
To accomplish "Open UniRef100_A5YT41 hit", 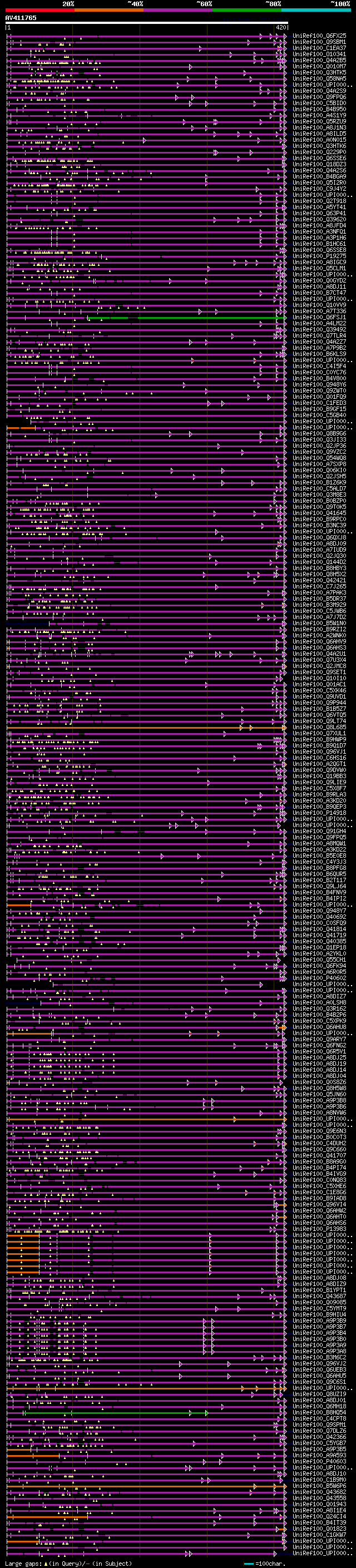I will coord(319,207).
